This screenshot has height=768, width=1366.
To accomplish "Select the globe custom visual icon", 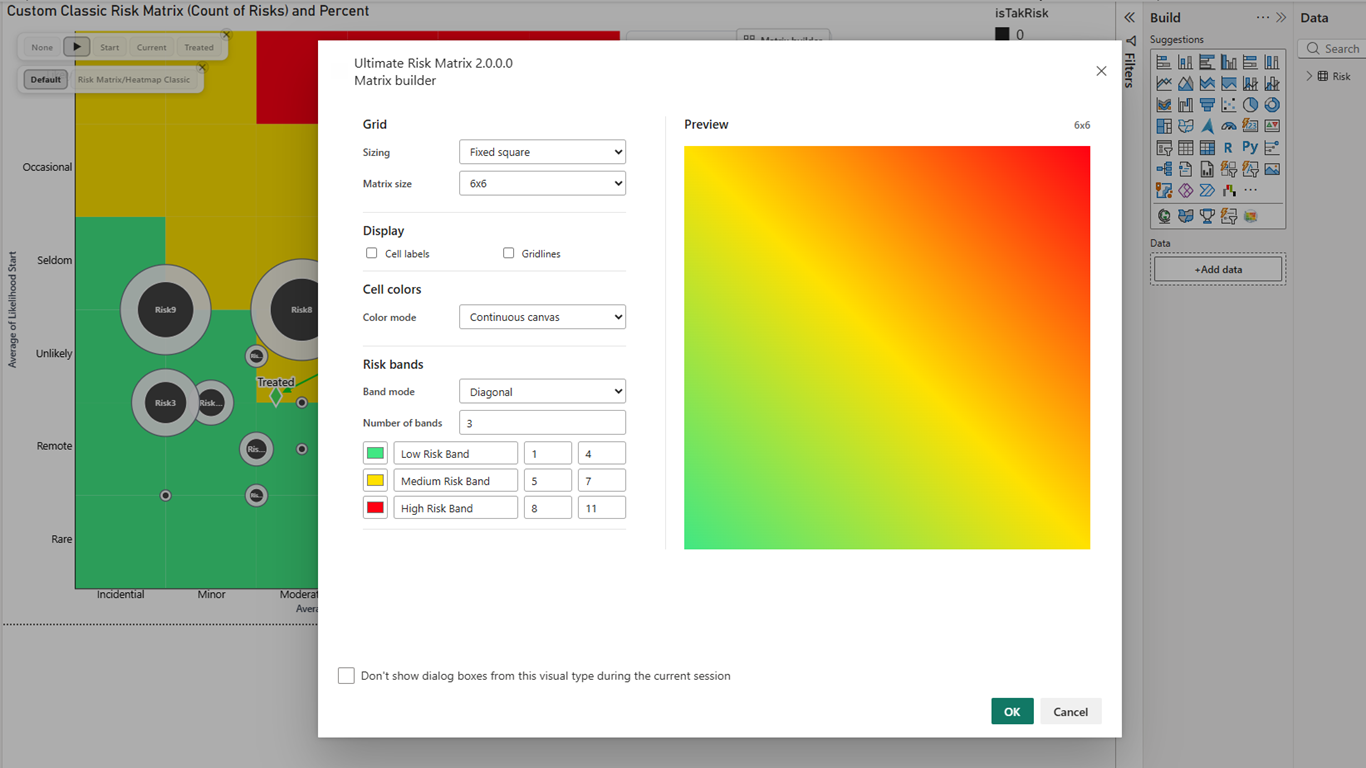I will 1164,215.
